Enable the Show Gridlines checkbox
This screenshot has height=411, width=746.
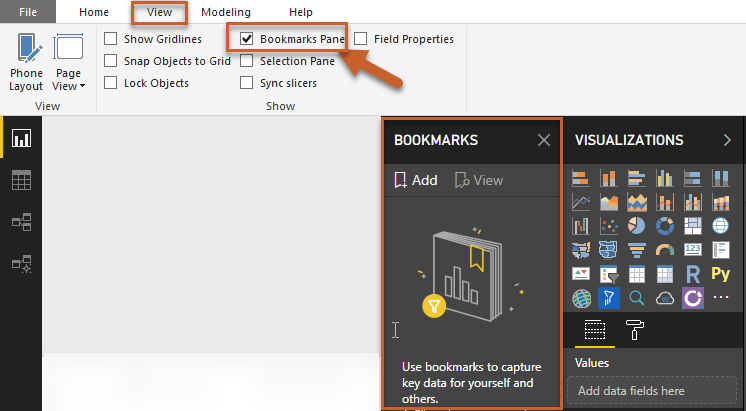click(x=111, y=39)
